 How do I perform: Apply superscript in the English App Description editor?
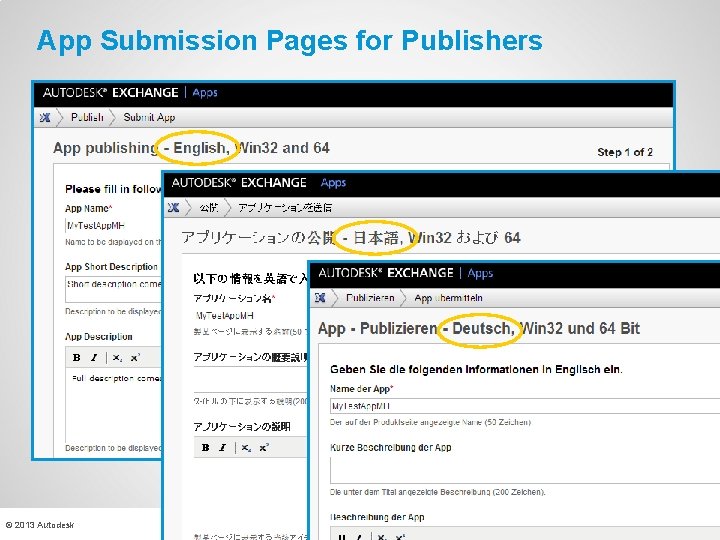pyautogui.click(x=135, y=358)
